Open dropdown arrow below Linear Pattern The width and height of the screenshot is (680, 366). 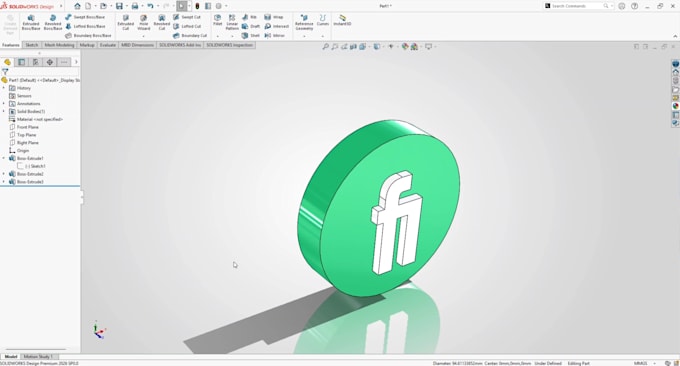click(x=232, y=36)
